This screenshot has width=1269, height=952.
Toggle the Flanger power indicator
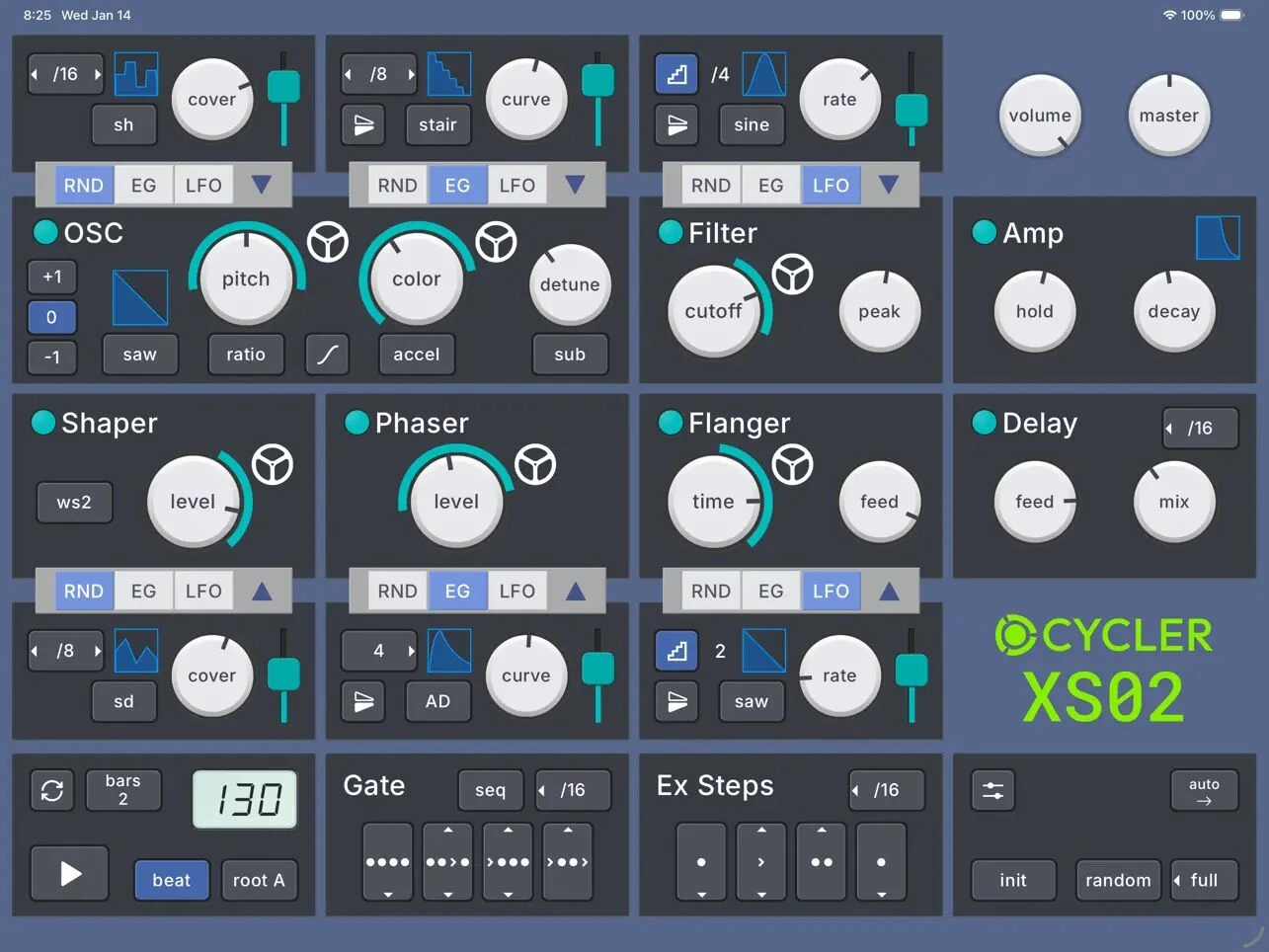pos(671,423)
